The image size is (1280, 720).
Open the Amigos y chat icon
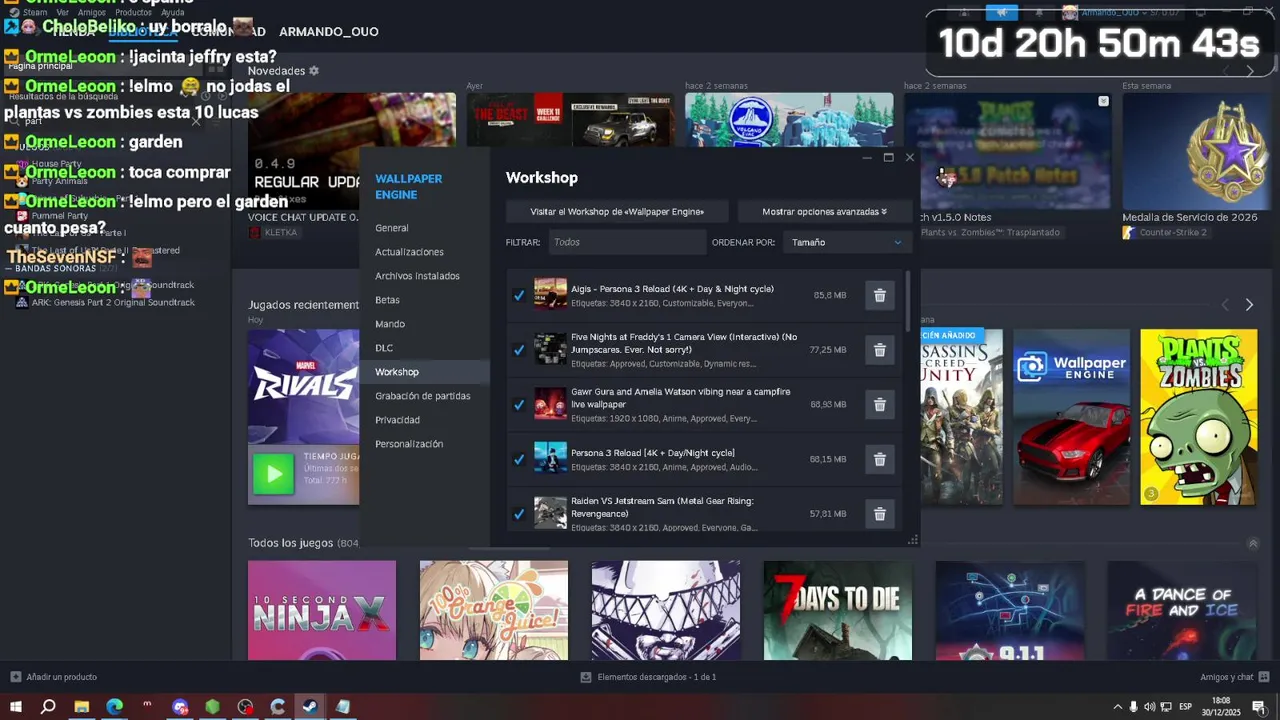click(1265, 677)
